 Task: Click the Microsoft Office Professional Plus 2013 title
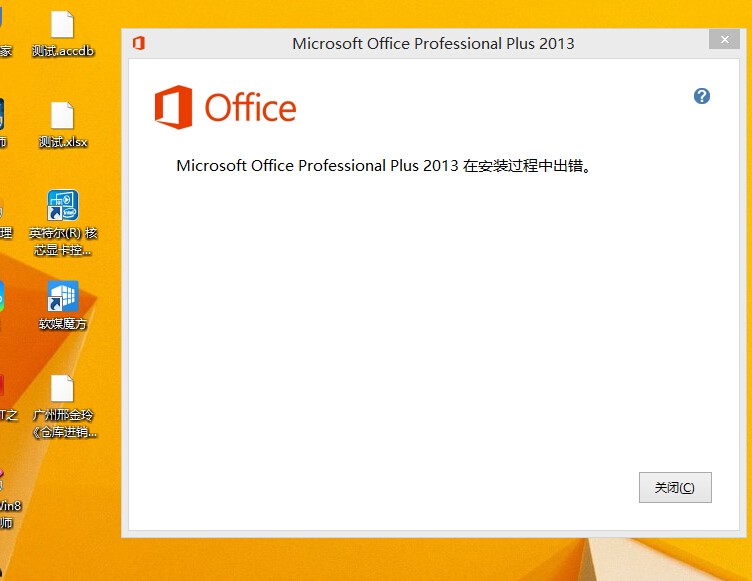433,44
